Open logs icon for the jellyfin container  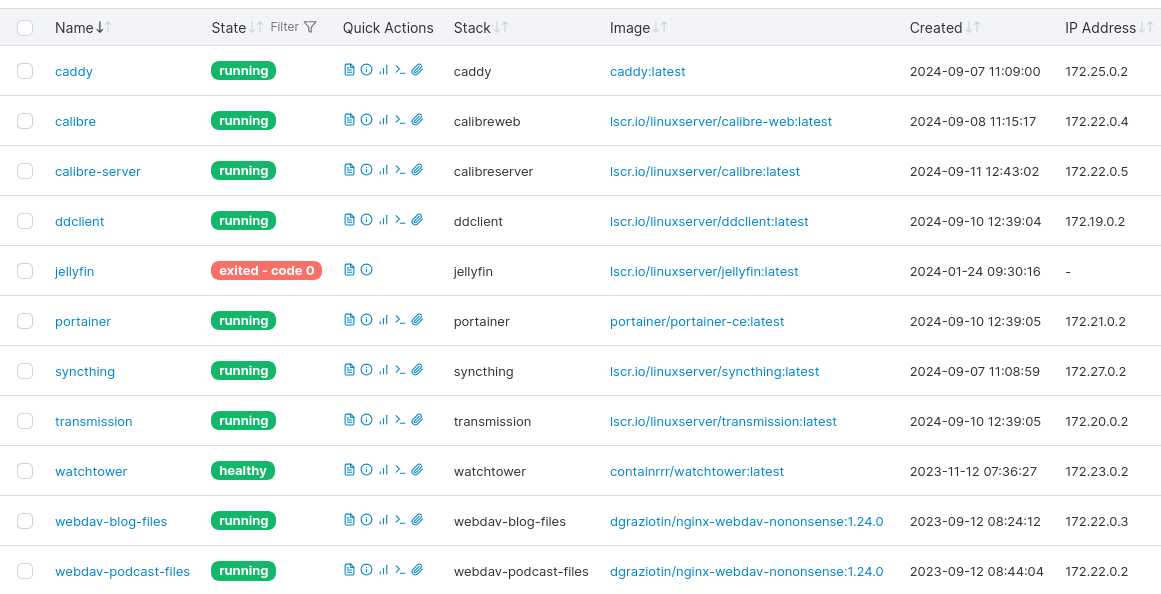349,270
